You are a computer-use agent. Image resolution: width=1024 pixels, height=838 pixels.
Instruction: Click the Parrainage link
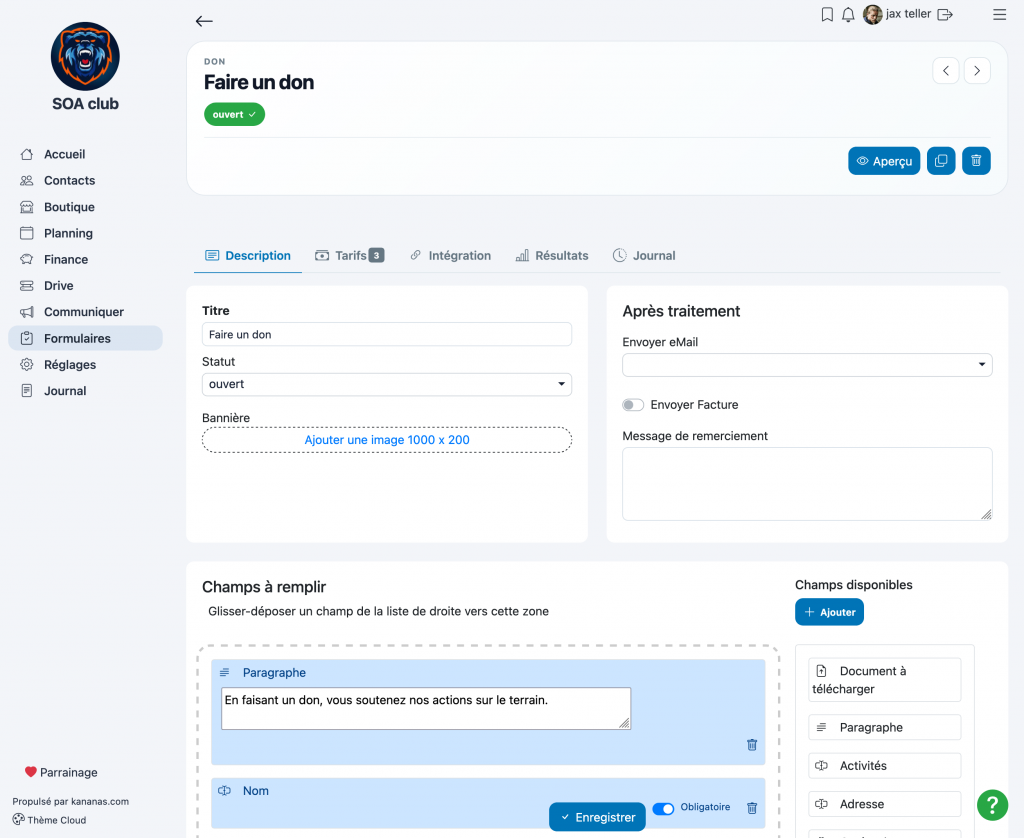tap(61, 772)
